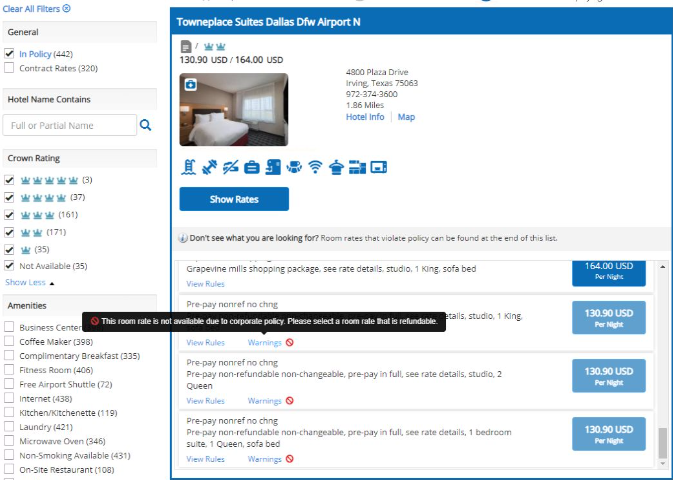
Task: Click the rate list scrollbar thumb
Action: [x=663, y=443]
